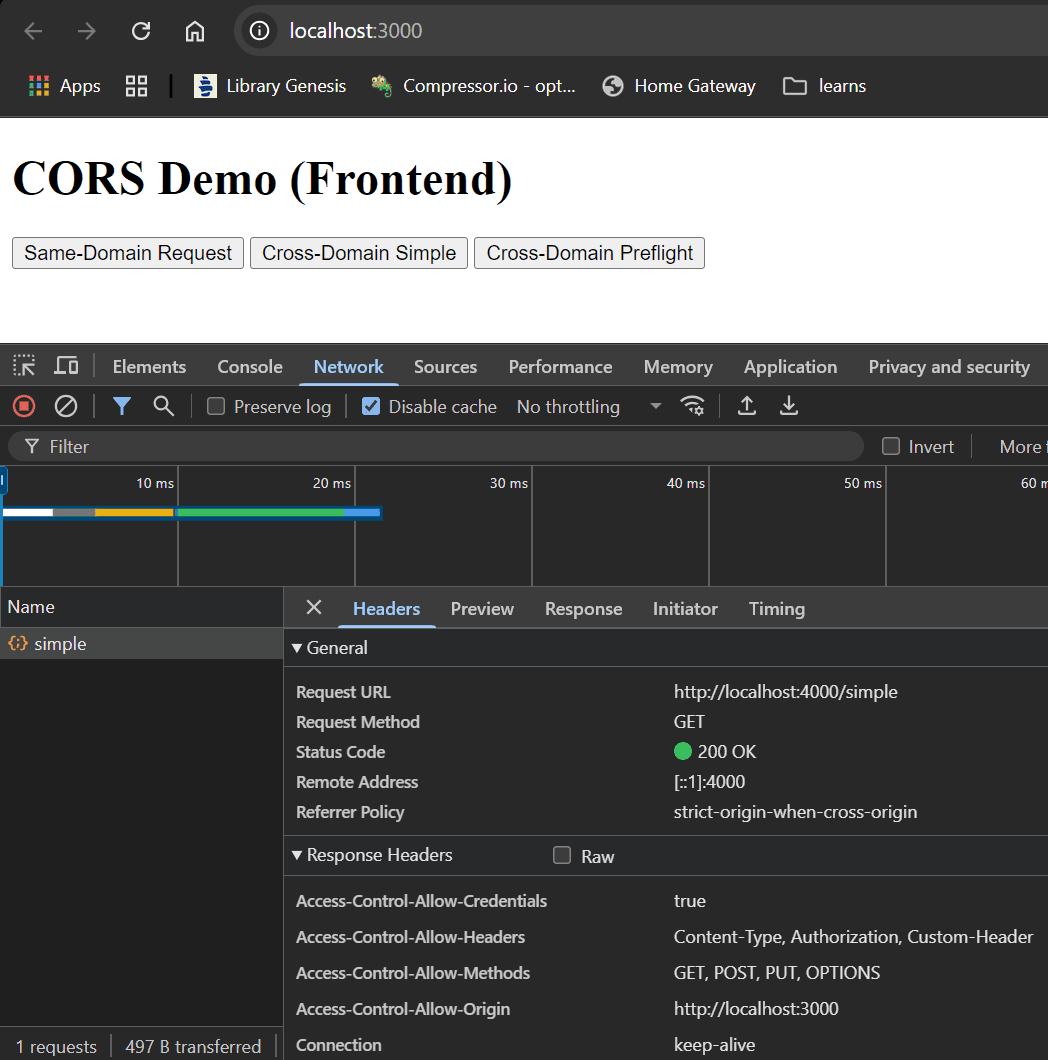This screenshot has height=1060, width=1048.
Task: Toggle the filter bar
Action: [122, 406]
